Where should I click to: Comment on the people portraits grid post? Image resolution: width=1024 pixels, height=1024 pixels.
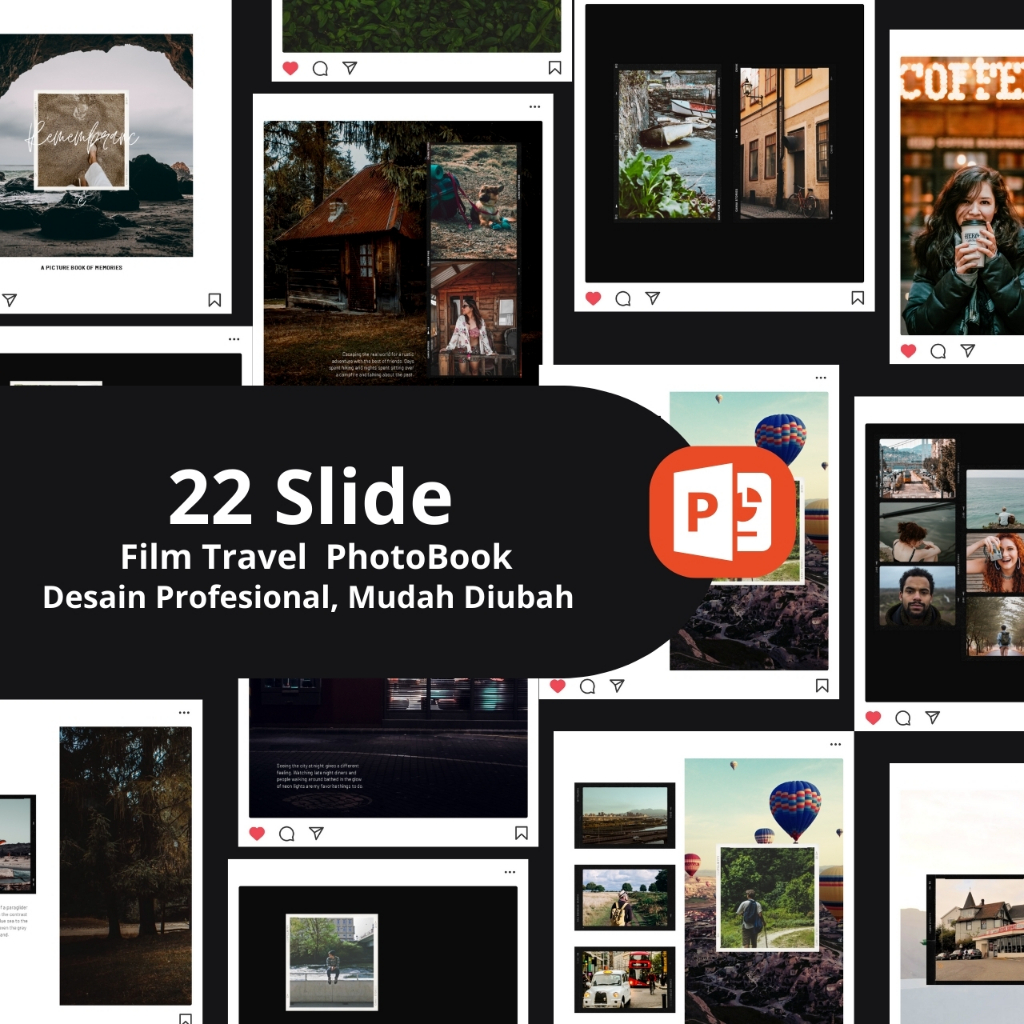pyautogui.click(x=901, y=717)
